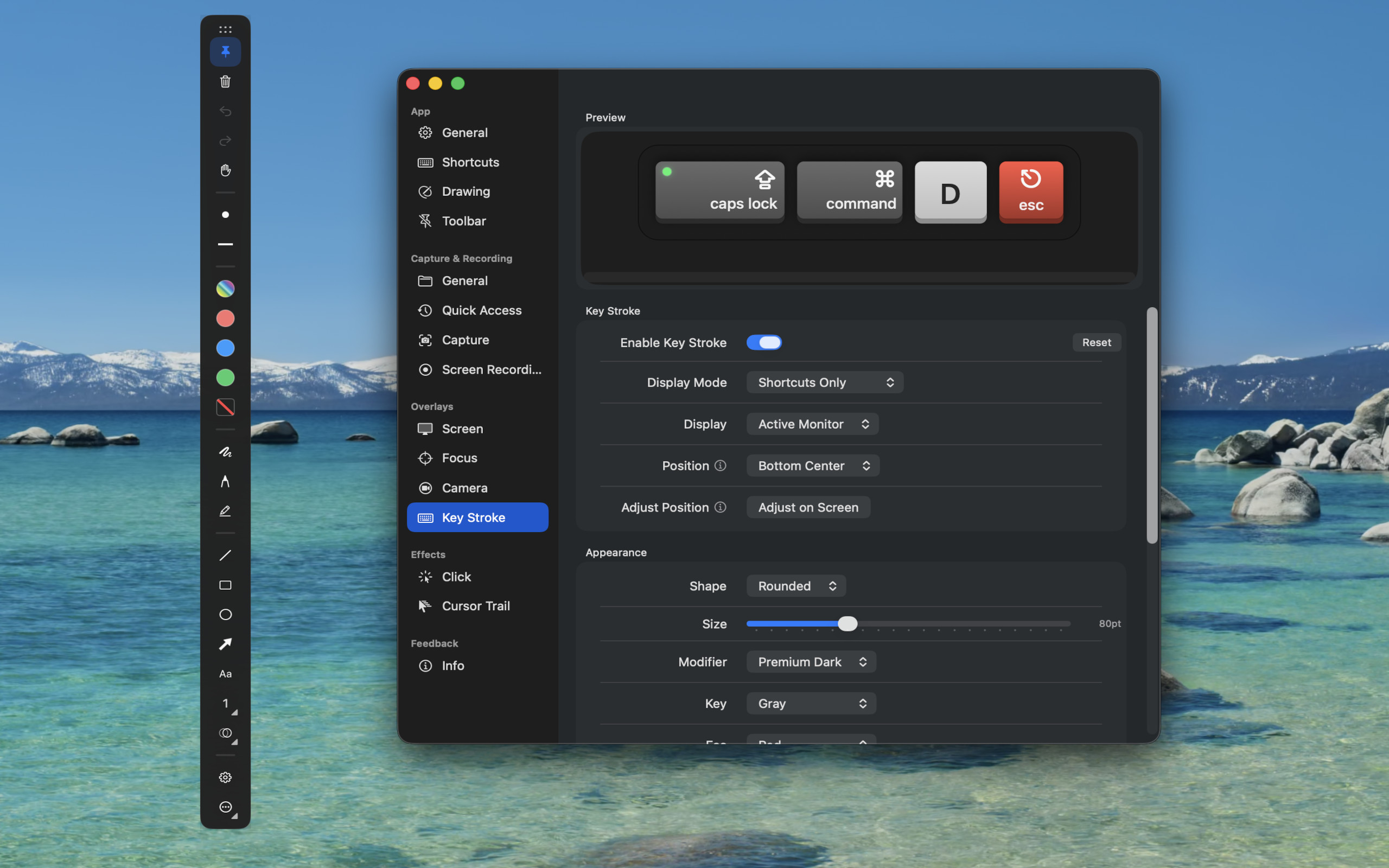Close the settings window with red button
1389x868 pixels.
click(413, 83)
